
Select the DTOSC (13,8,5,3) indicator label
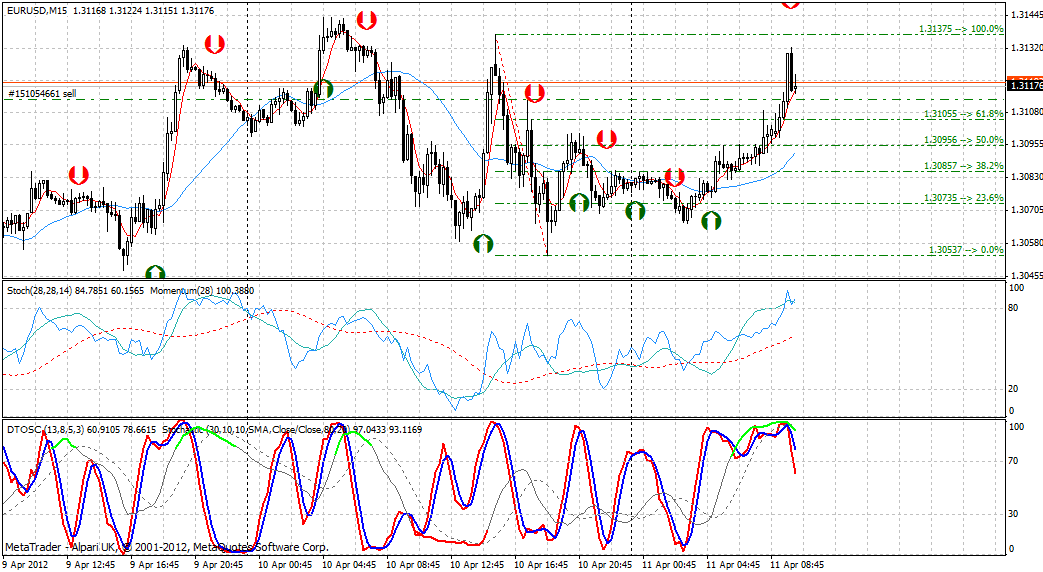pos(45,430)
